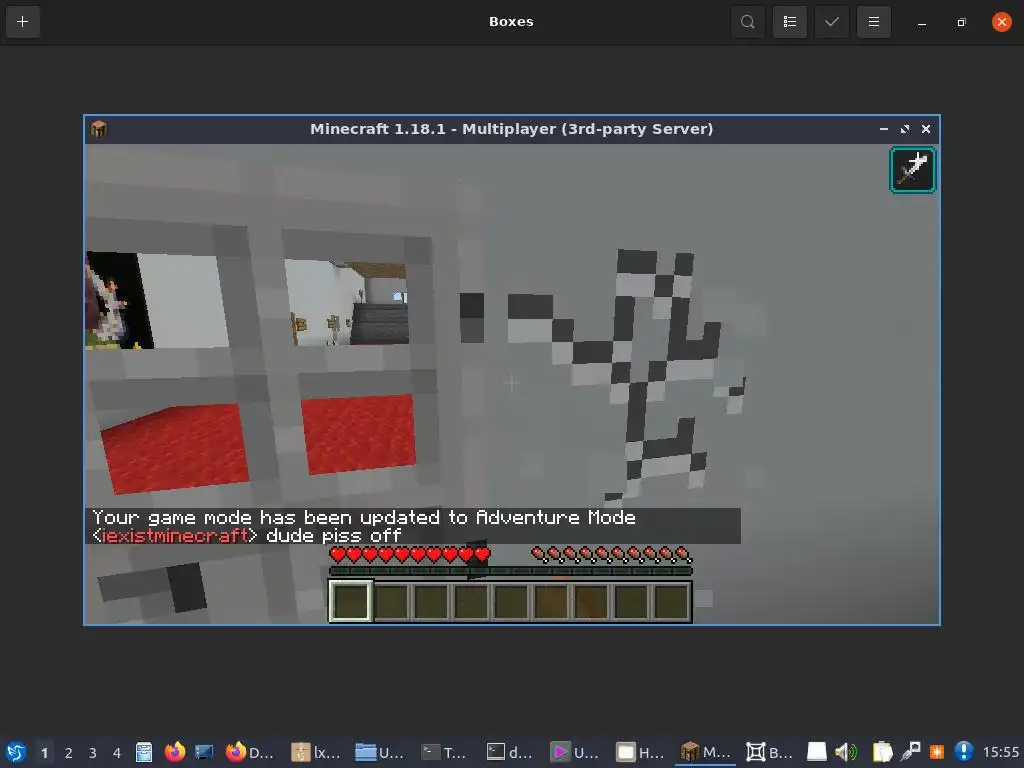This screenshot has height=768, width=1024.
Task: Close the Minecraft guest window
Action: (x=925, y=129)
